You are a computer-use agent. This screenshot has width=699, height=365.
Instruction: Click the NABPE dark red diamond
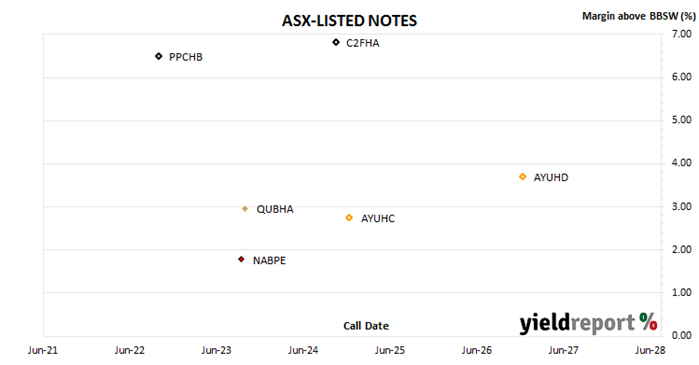point(241,259)
